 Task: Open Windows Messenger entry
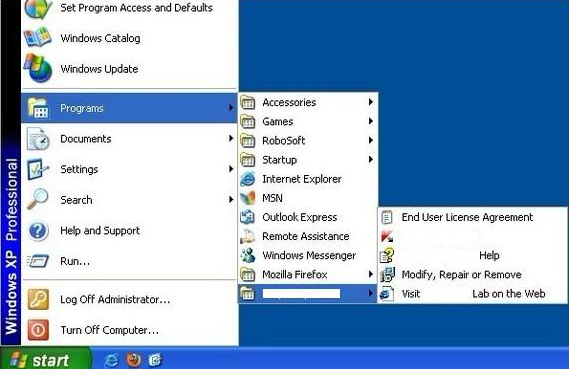pyautogui.click(x=308, y=255)
